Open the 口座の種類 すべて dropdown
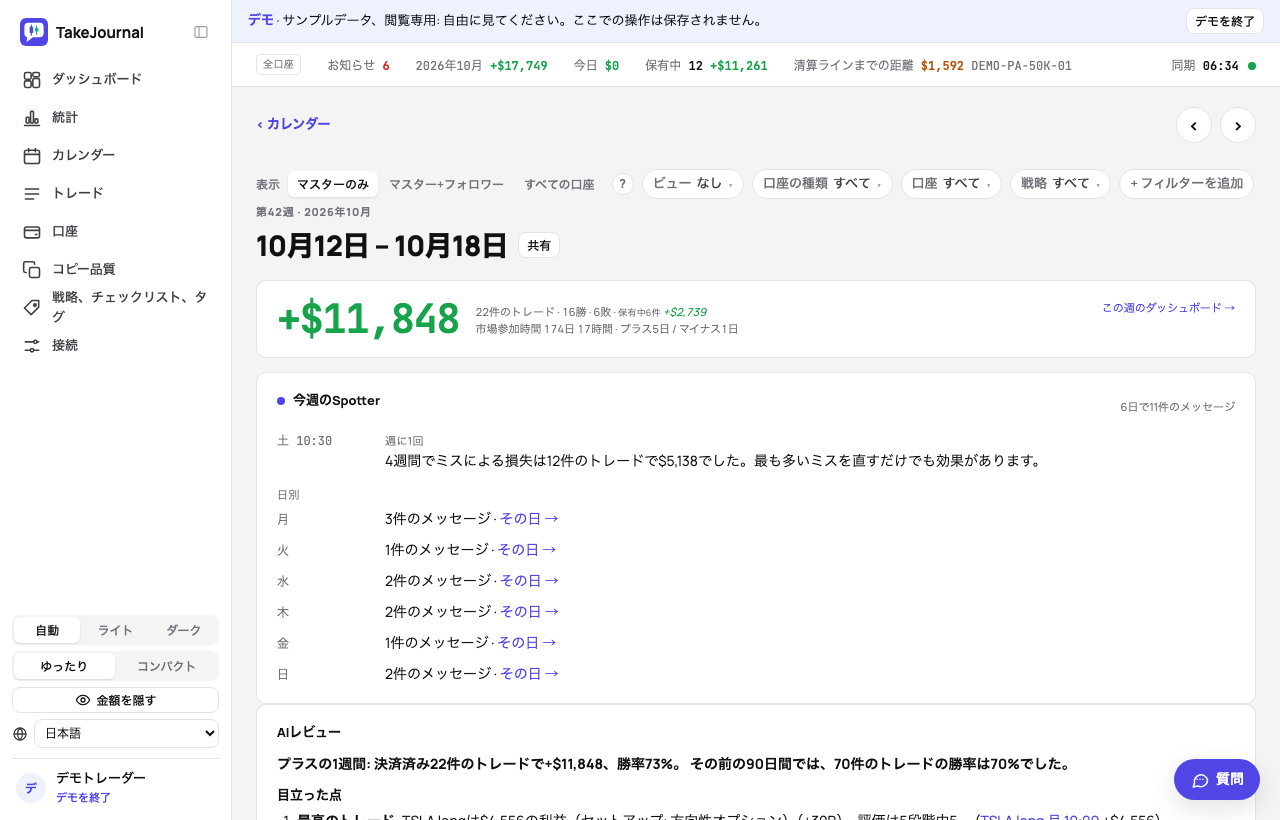The height and width of the screenshot is (820, 1280). pos(822,184)
